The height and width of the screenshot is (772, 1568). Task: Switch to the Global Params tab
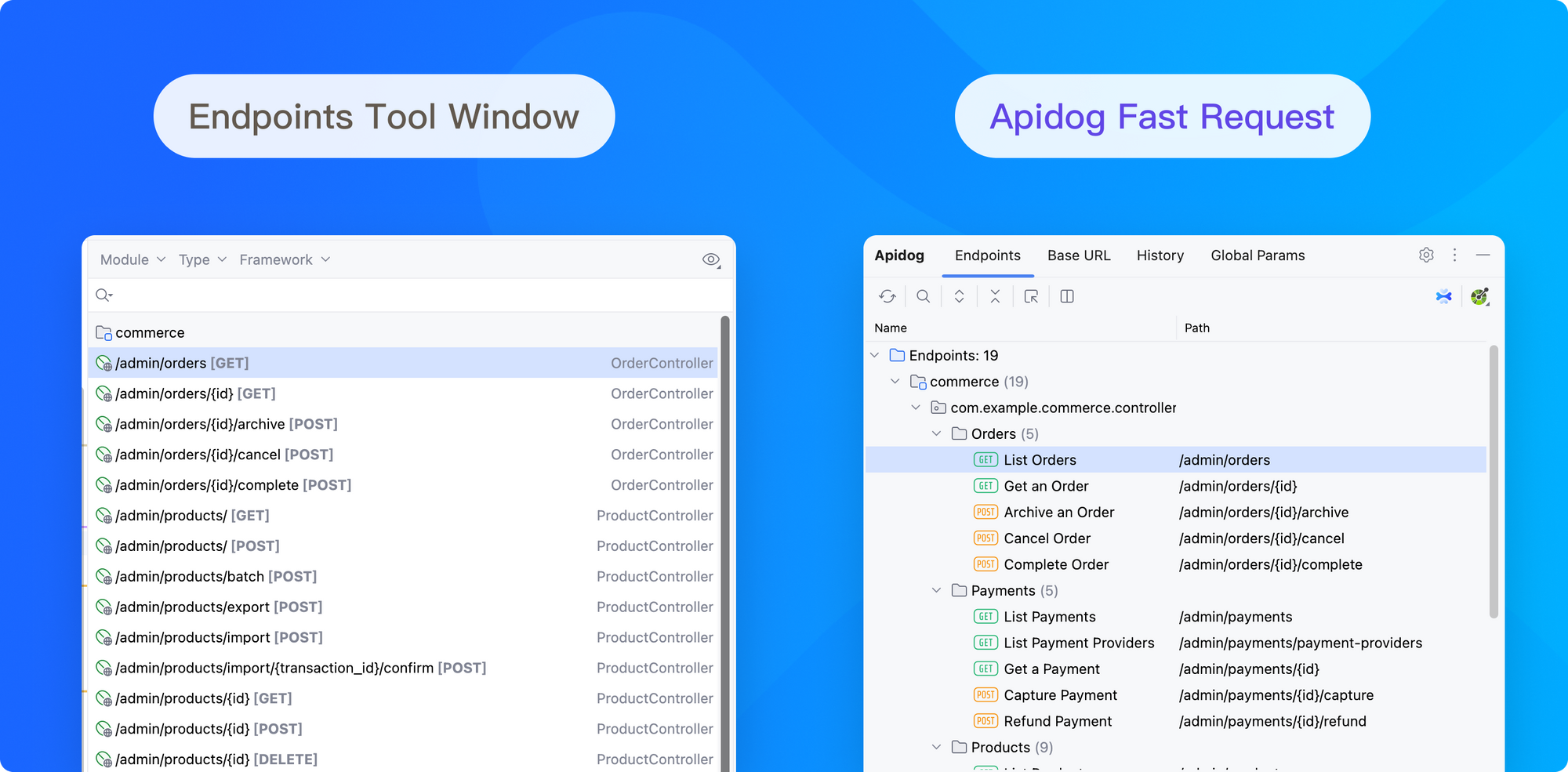[x=1258, y=256]
